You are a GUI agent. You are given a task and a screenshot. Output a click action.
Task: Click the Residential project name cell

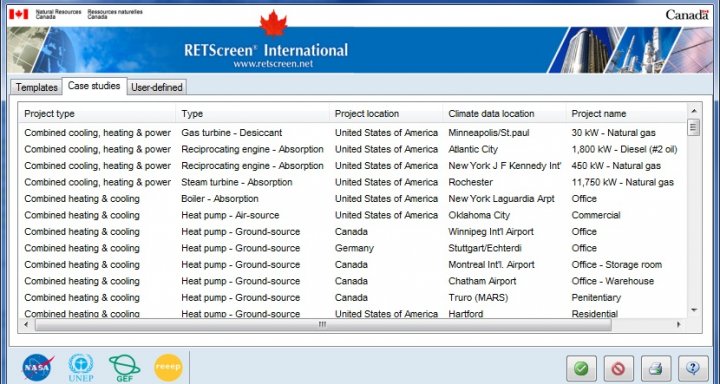pos(595,314)
